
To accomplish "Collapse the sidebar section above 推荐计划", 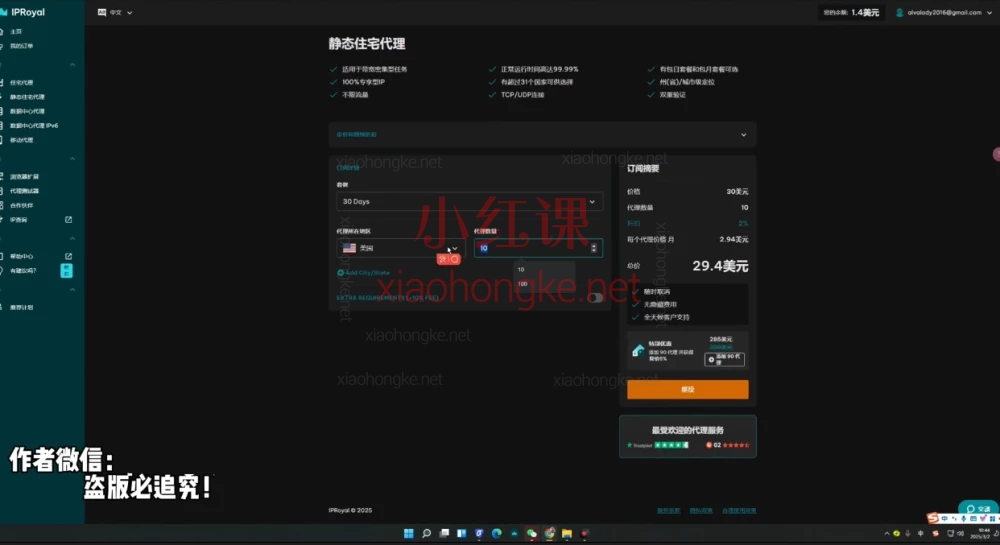I will point(72,289).
